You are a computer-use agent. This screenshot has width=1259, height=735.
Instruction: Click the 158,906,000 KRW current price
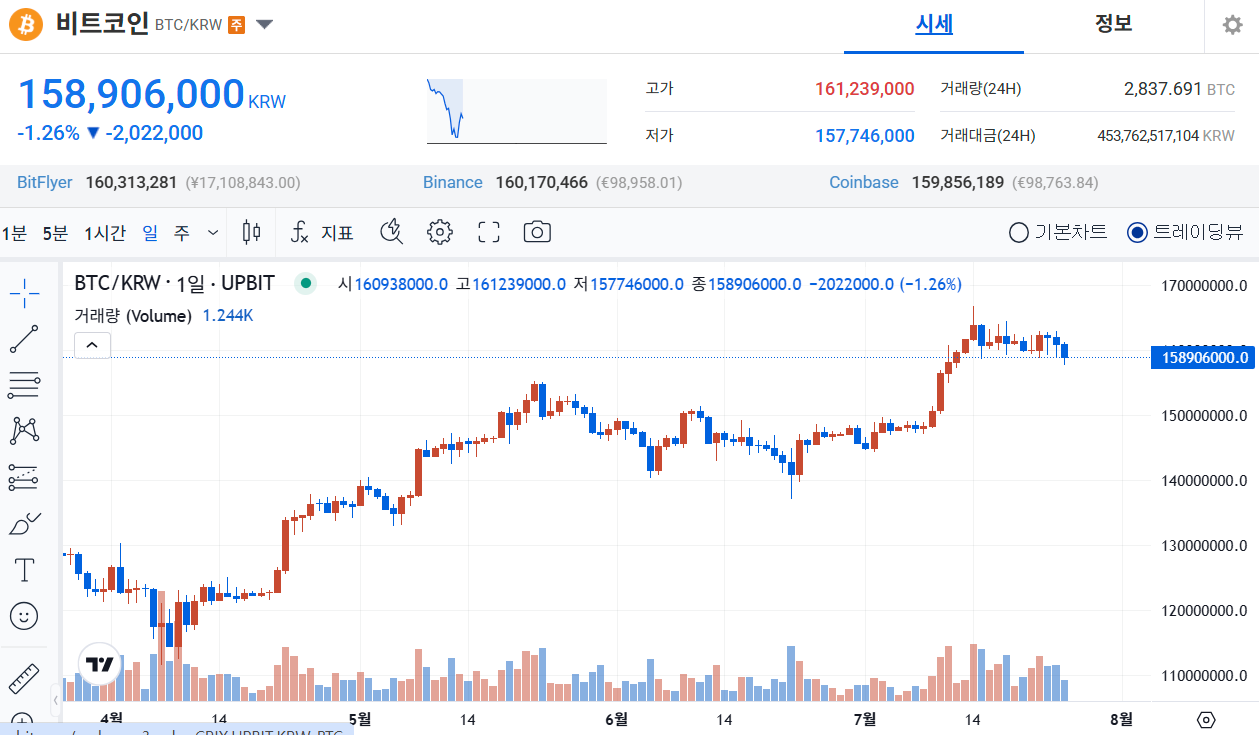click(x=152, y=94)
